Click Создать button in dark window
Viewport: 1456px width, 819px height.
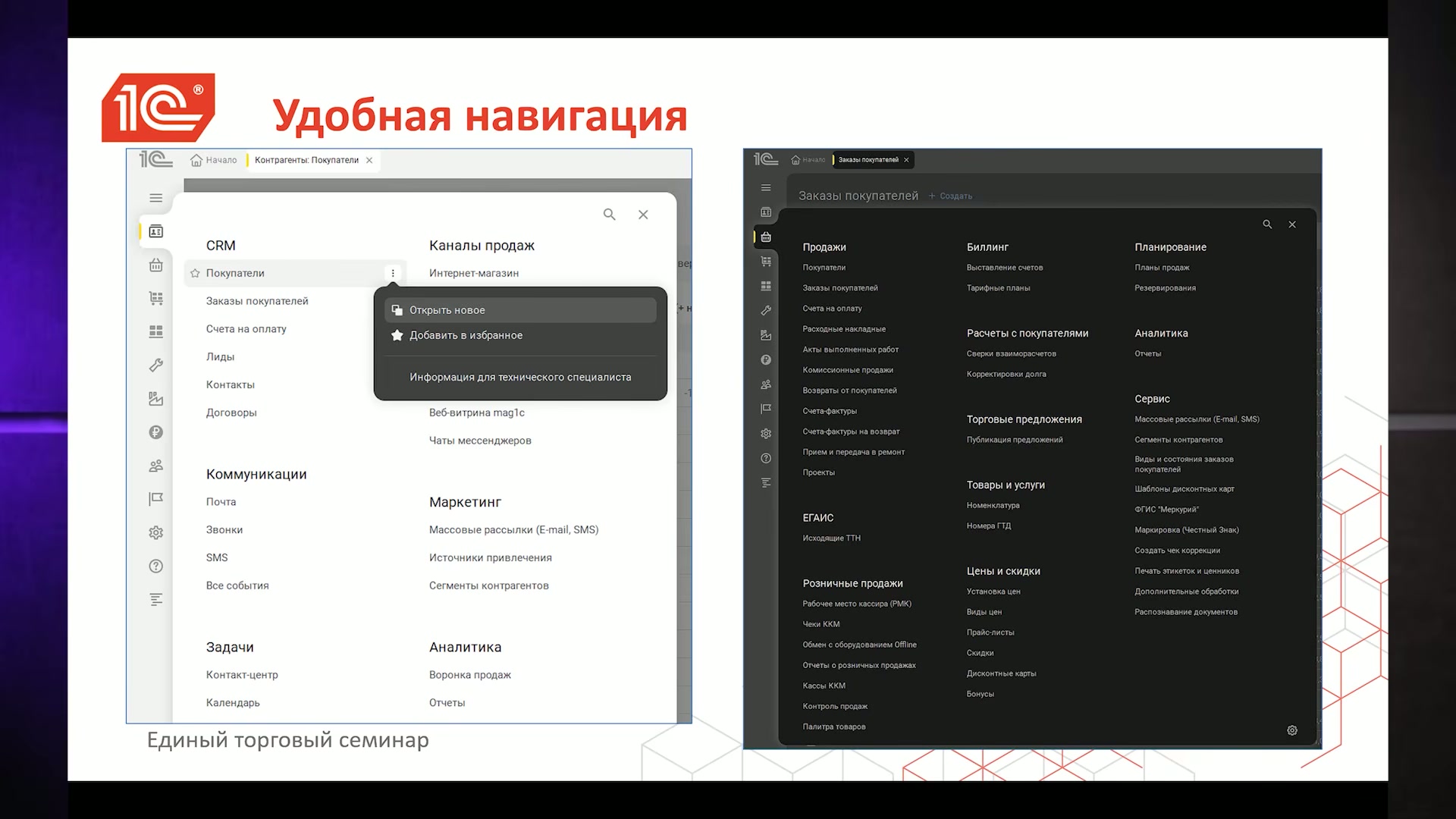pos(950,196)
